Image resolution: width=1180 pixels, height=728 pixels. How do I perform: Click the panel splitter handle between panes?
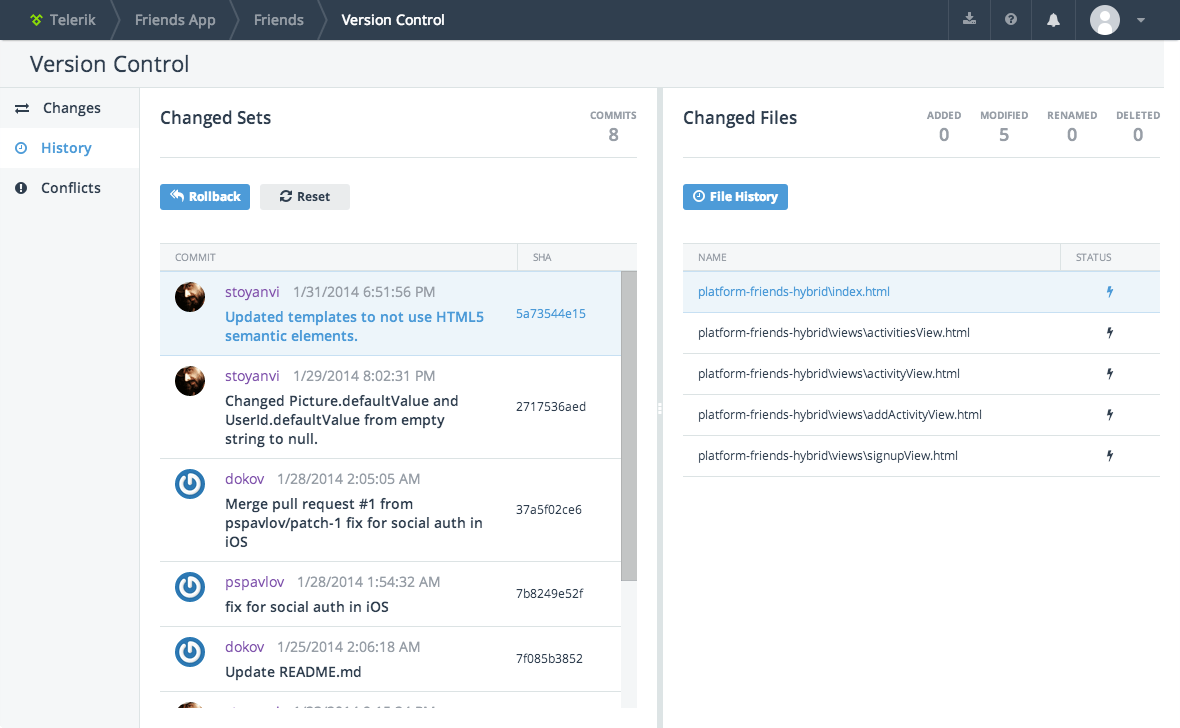pyautogui.click(x=659, y=408)
